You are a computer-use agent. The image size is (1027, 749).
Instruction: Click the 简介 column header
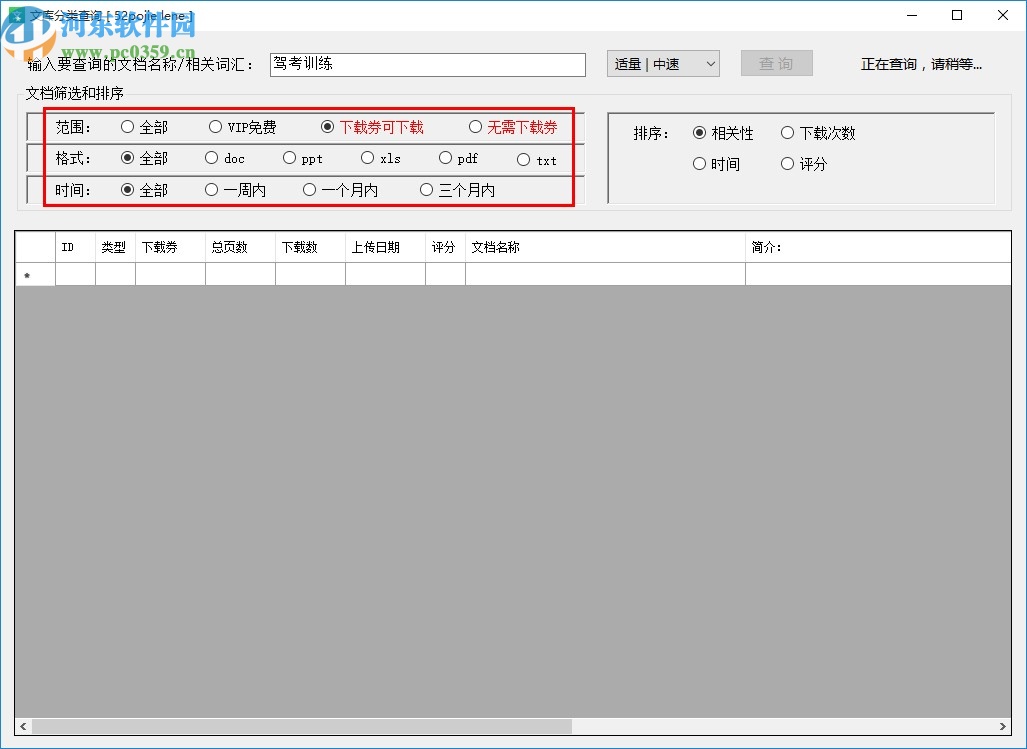point(878,247)
